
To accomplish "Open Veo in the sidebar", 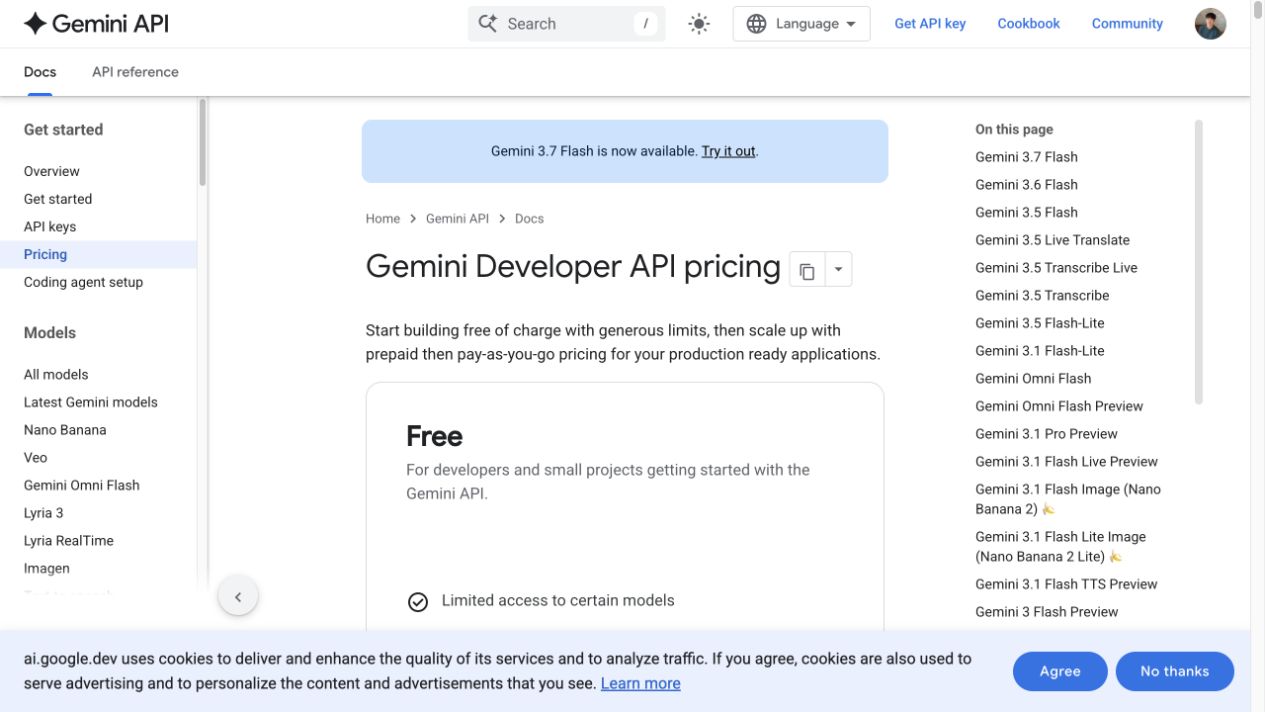I will tap(35, 457).
